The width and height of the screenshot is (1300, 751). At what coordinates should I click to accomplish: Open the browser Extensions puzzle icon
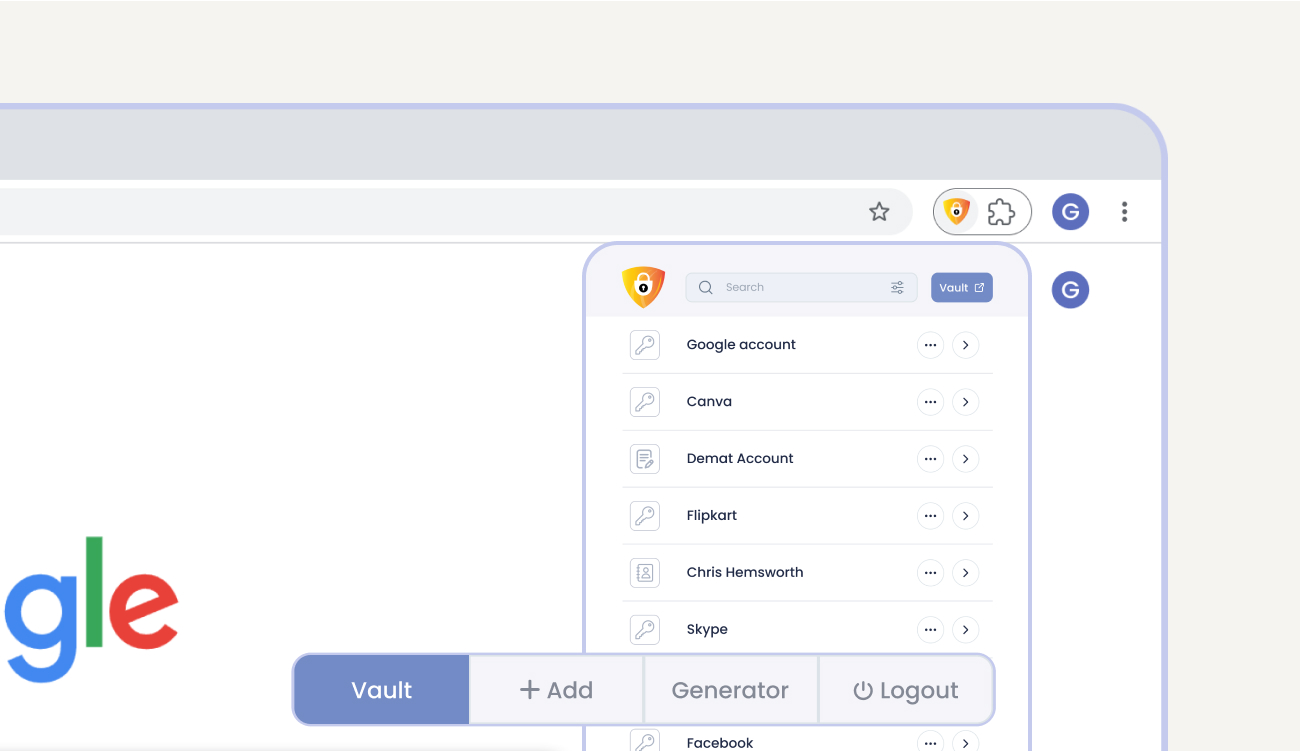1001,211
